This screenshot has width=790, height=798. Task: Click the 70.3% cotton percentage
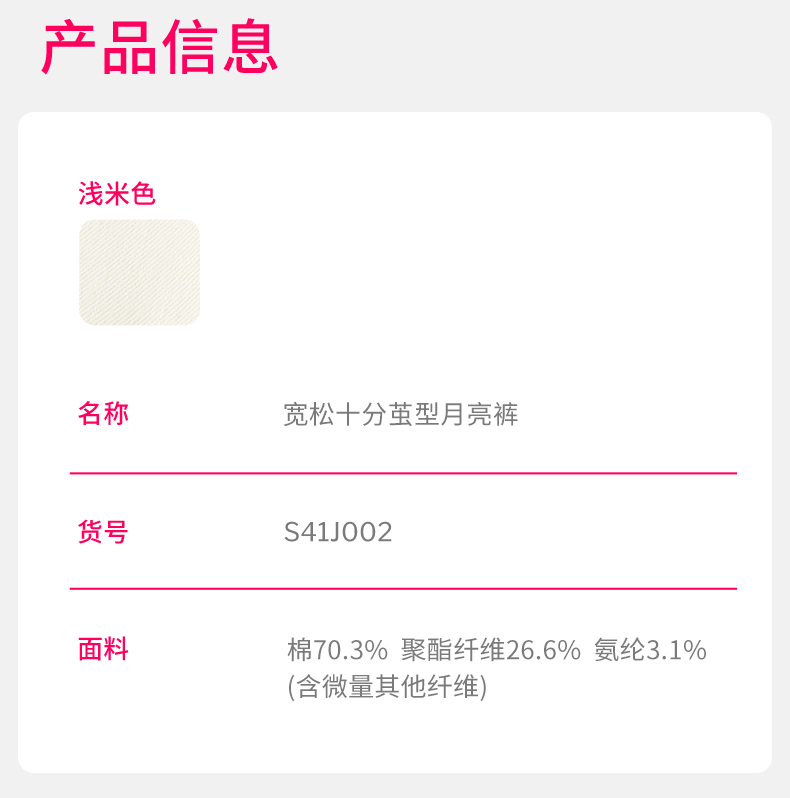coord(350,651)
